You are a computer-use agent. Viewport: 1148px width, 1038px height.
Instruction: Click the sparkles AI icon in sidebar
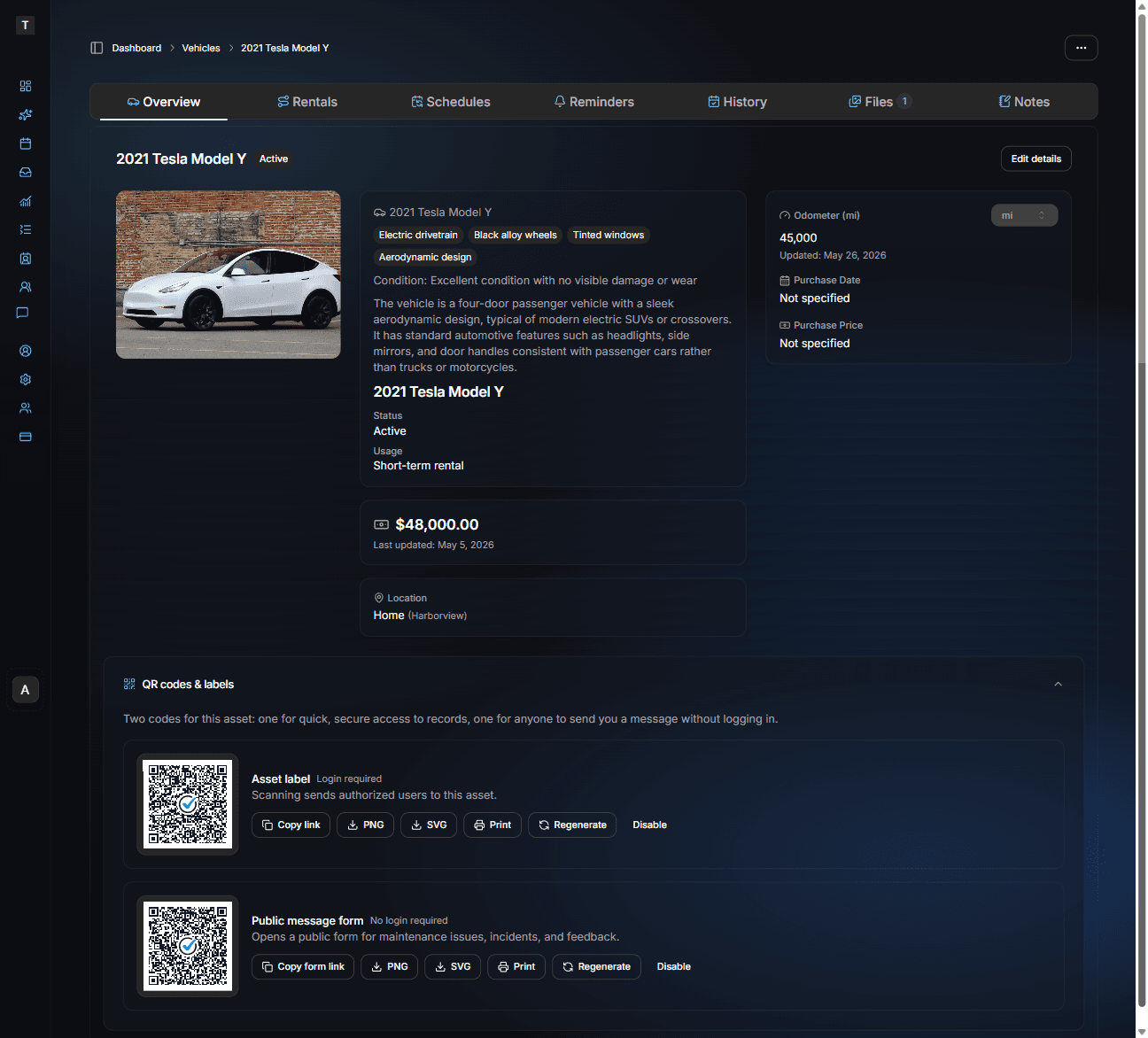click(25, 114)
